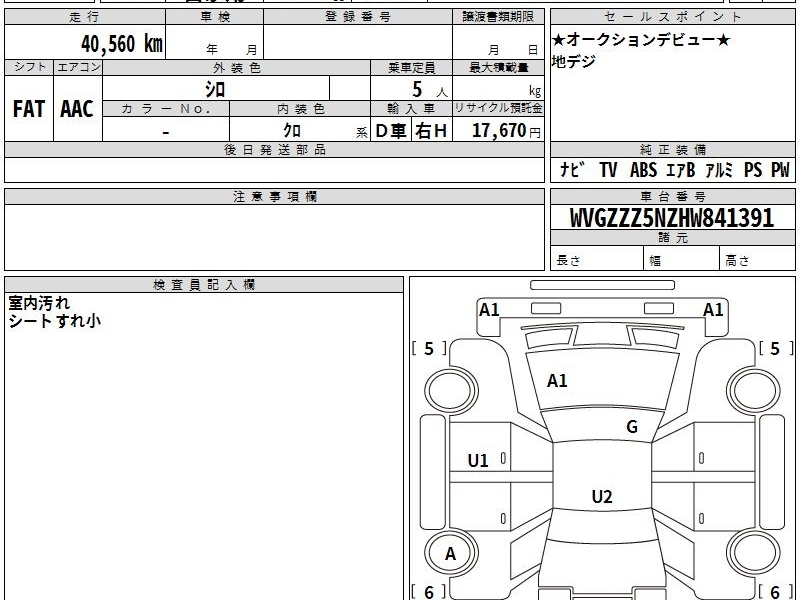This screenshot has width=800, height=600.
Task: Click G mark on windshield
Action: [632, 427]
